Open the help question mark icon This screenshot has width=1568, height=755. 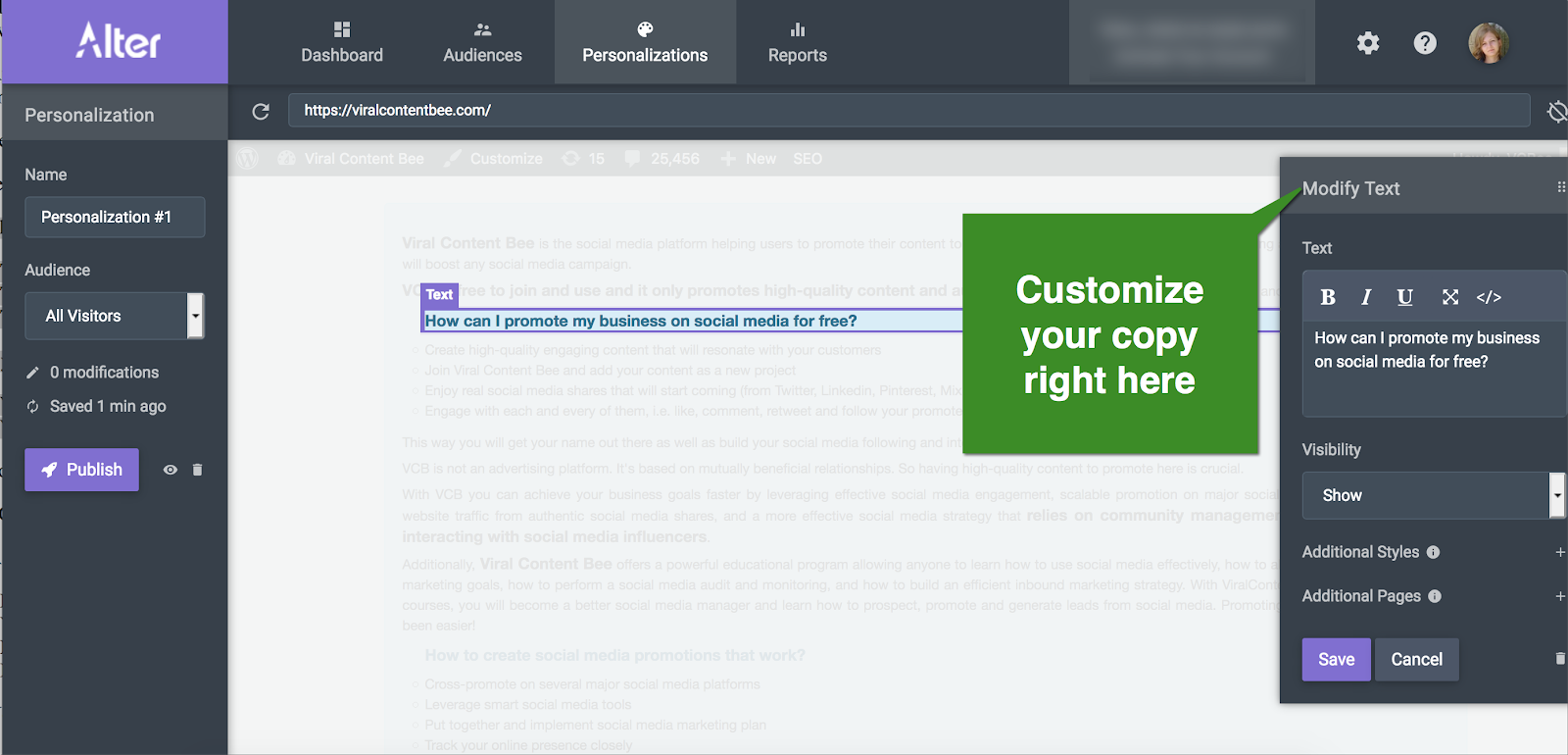click(x=1425, y=43)
